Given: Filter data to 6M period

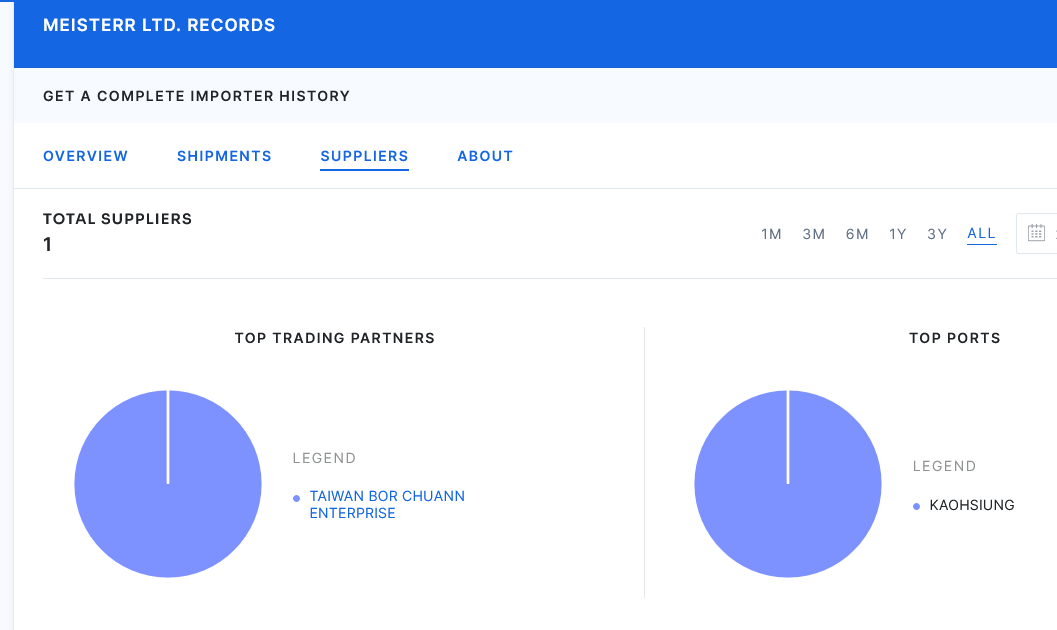Looking at the screenshot, I should pos(857,234).
